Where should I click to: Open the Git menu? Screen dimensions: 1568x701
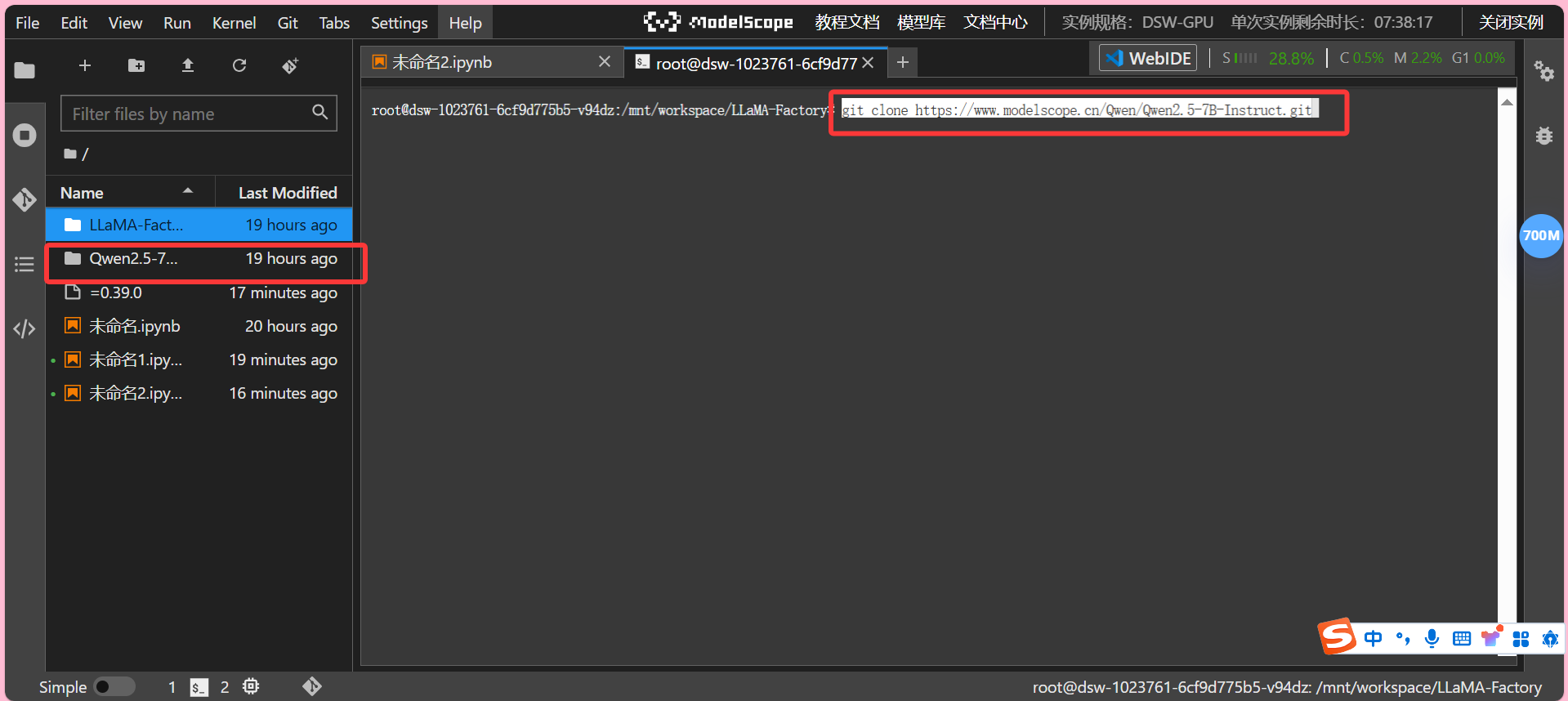click(288, 23)
